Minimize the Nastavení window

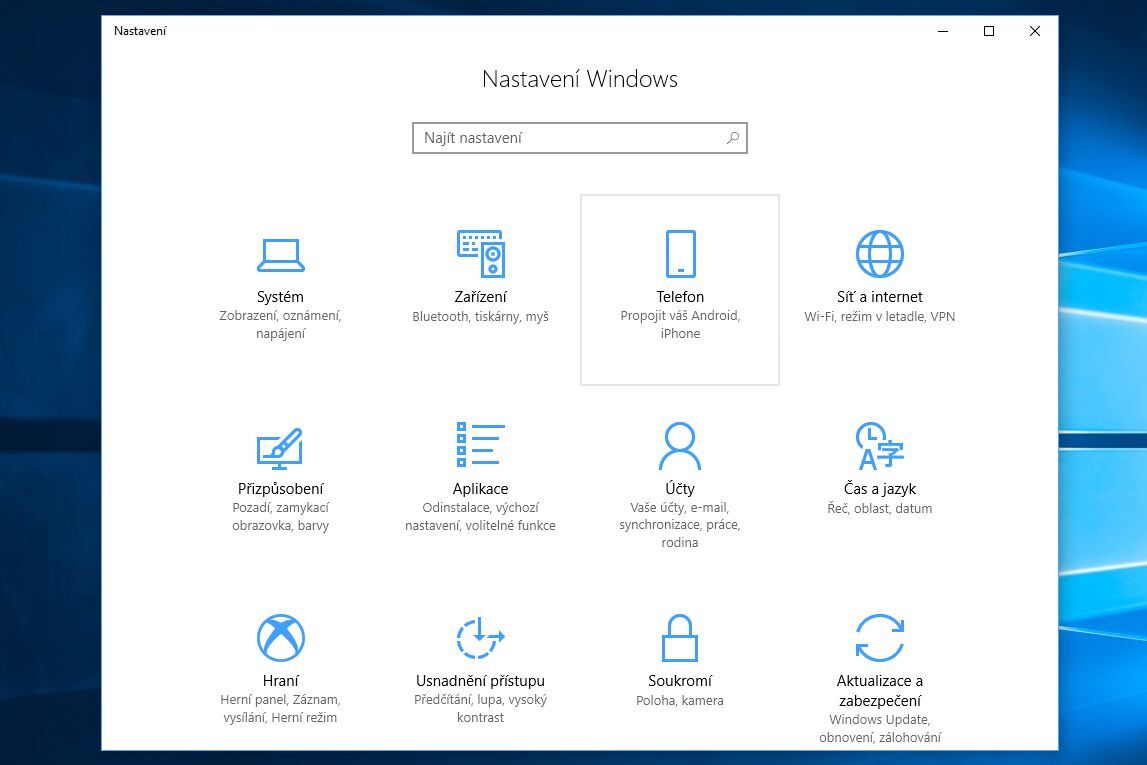click(943, 31)
